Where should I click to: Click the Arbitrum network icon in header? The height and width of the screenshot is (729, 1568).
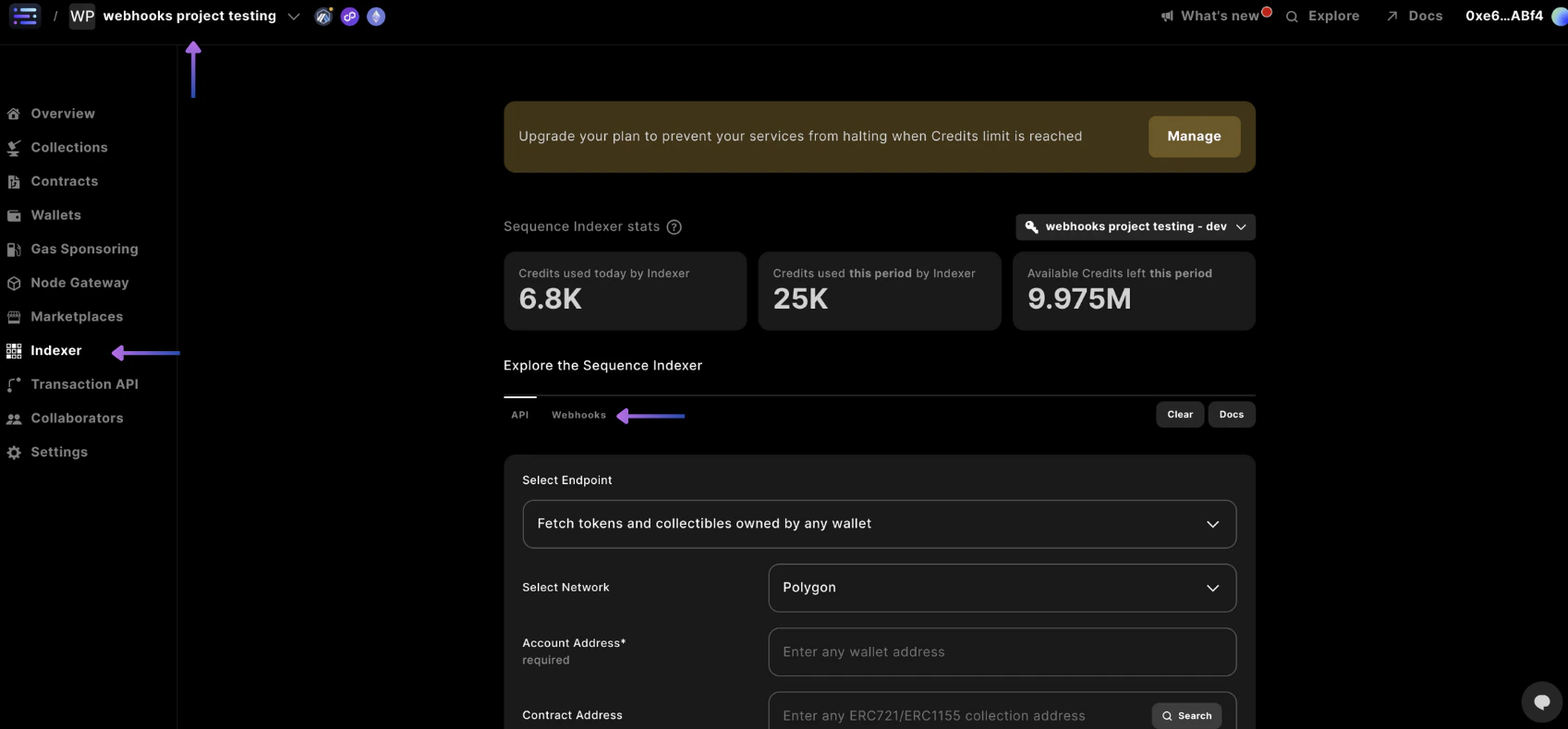(323, 17)
